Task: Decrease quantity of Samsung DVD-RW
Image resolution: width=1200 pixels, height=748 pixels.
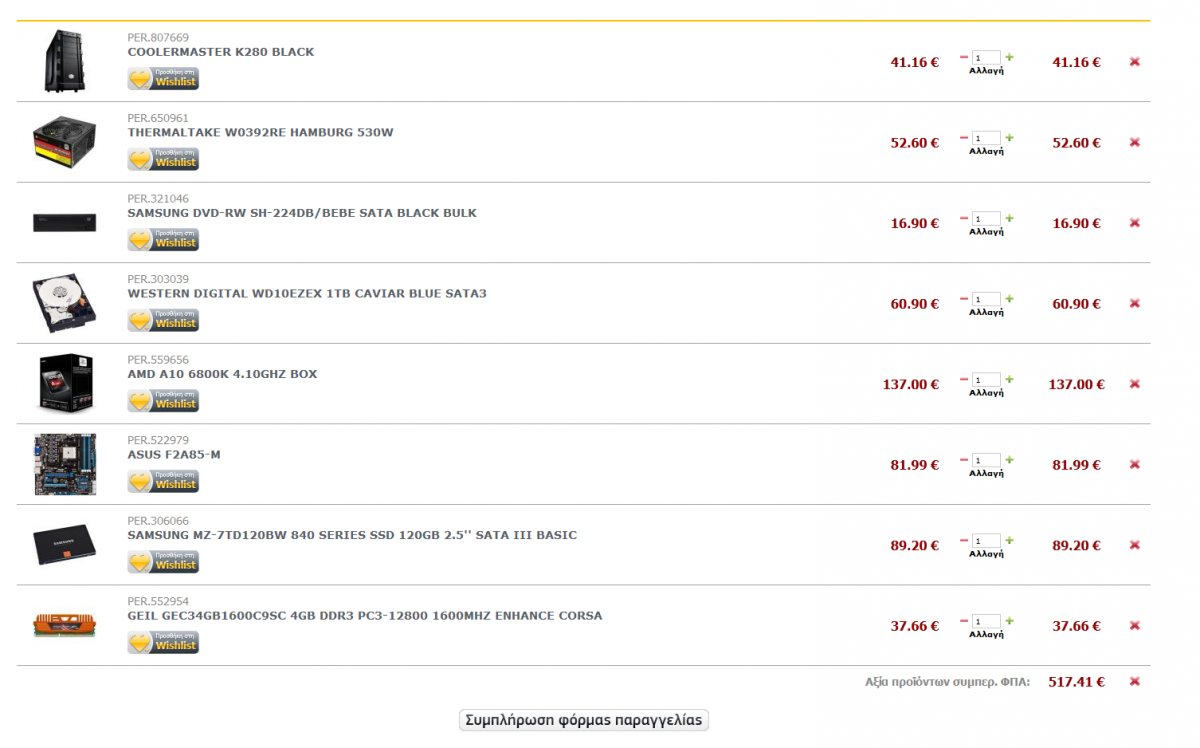Action: click(x=964, y=218)
